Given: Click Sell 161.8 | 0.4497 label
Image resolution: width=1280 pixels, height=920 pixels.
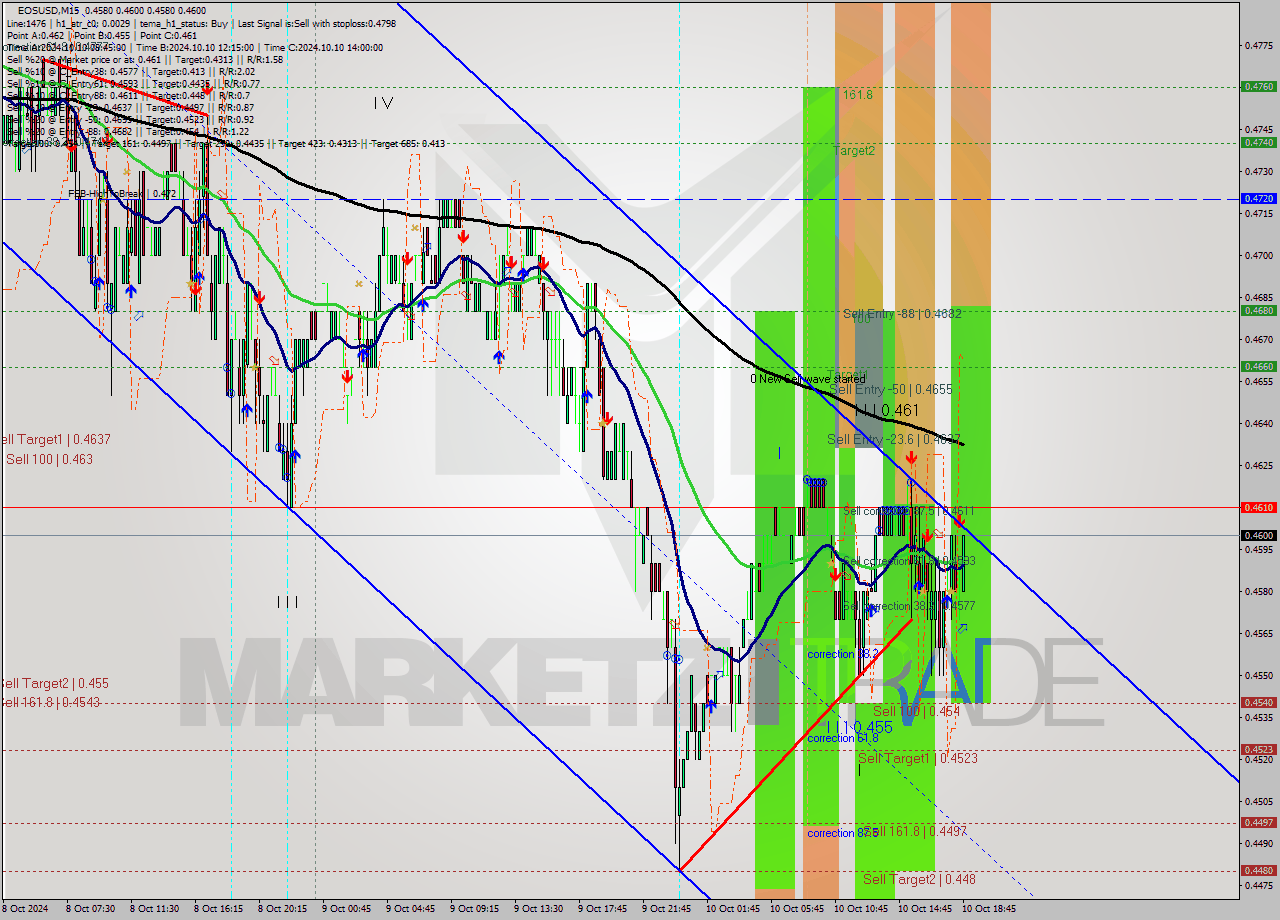Looking at the screenshot, I should [x=915, y=831].
